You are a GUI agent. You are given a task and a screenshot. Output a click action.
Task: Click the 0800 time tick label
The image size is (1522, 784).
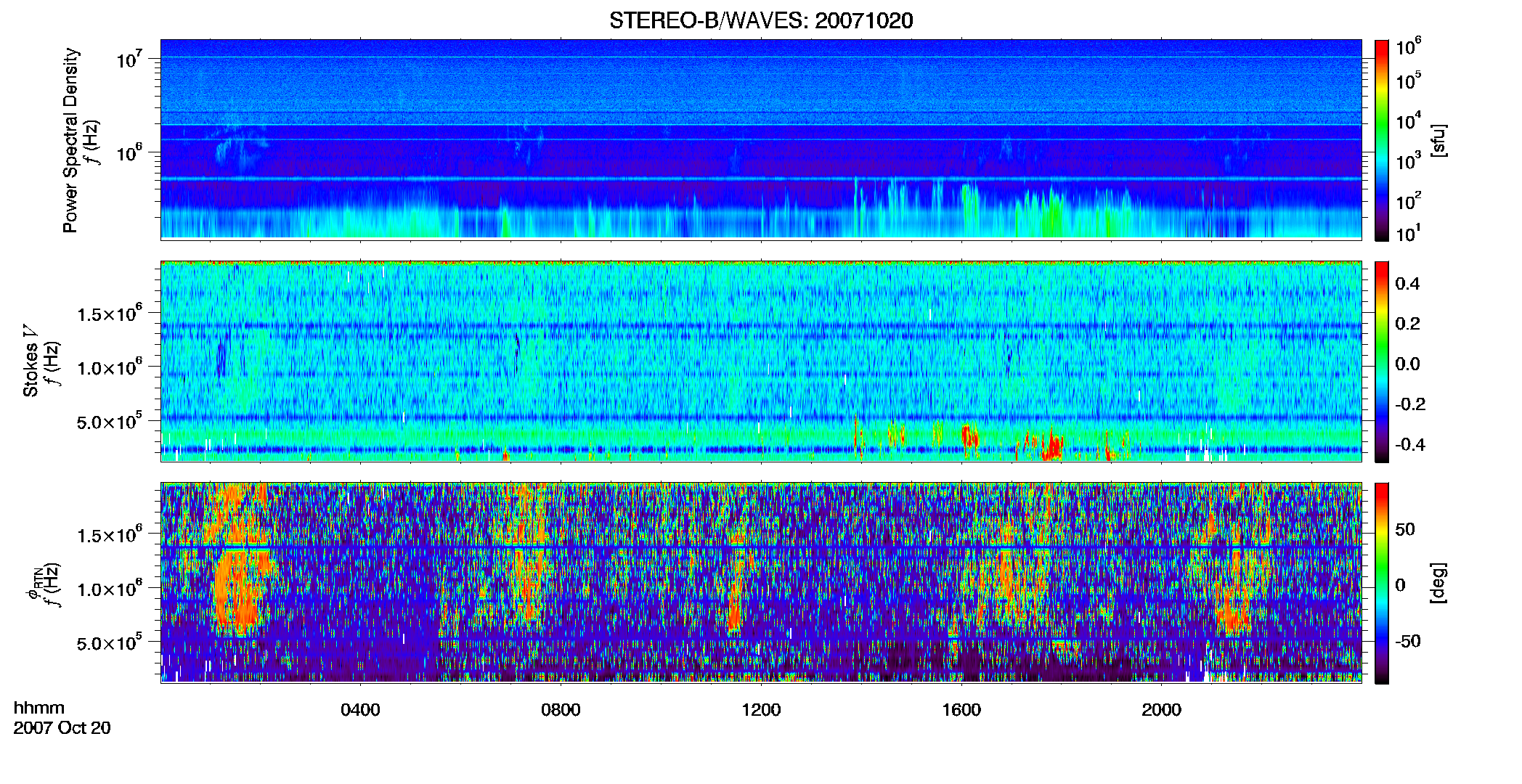click(561, 710)
